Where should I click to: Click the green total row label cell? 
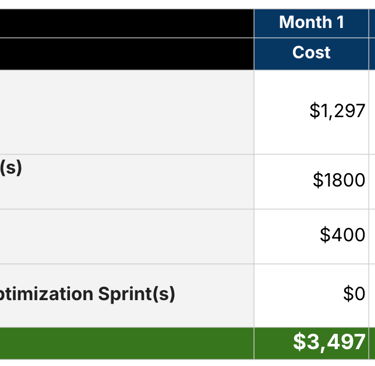[x=127, y=343]
